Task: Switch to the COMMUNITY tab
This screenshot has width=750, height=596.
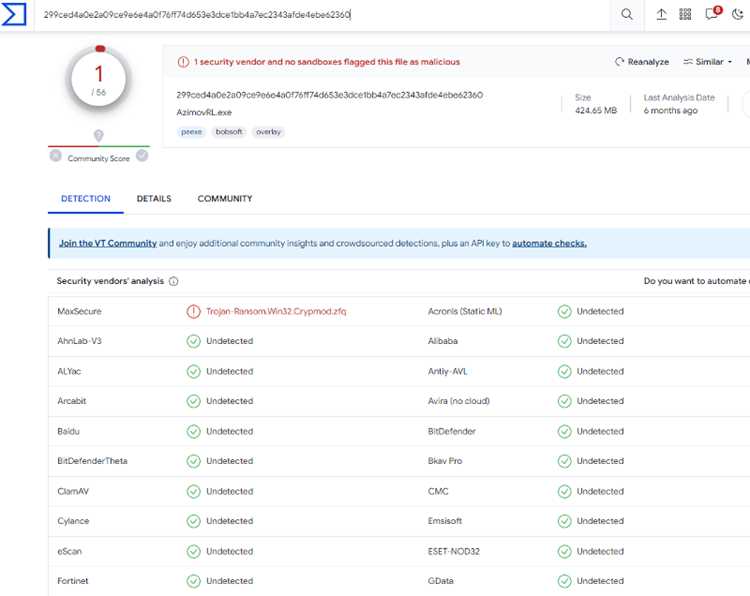Action: 225,199
